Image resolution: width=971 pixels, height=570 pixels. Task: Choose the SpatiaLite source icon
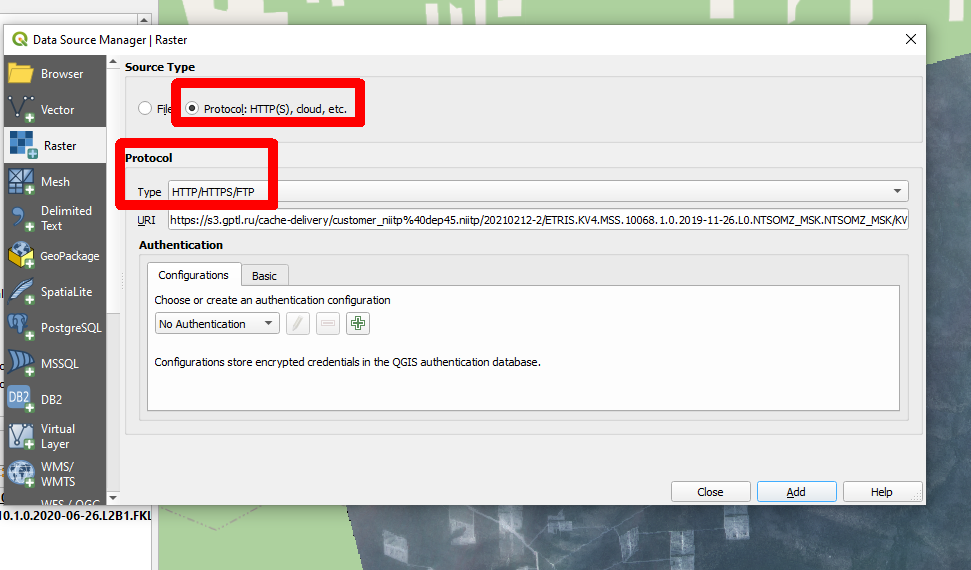click(x=21, y=291)
